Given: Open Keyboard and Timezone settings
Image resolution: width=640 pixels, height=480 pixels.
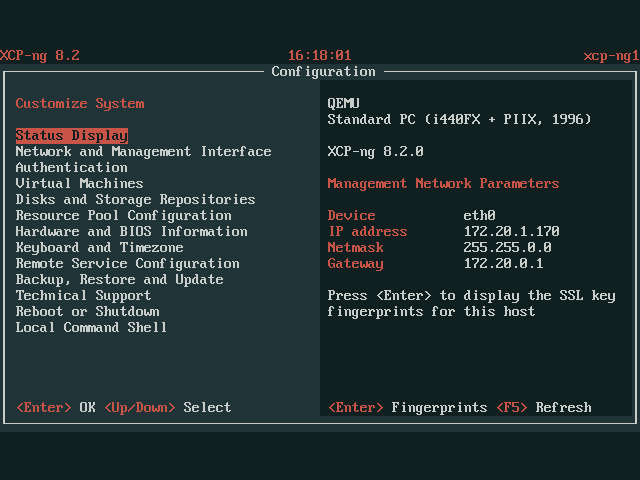Looking at the screenshot, I should 99,247.
